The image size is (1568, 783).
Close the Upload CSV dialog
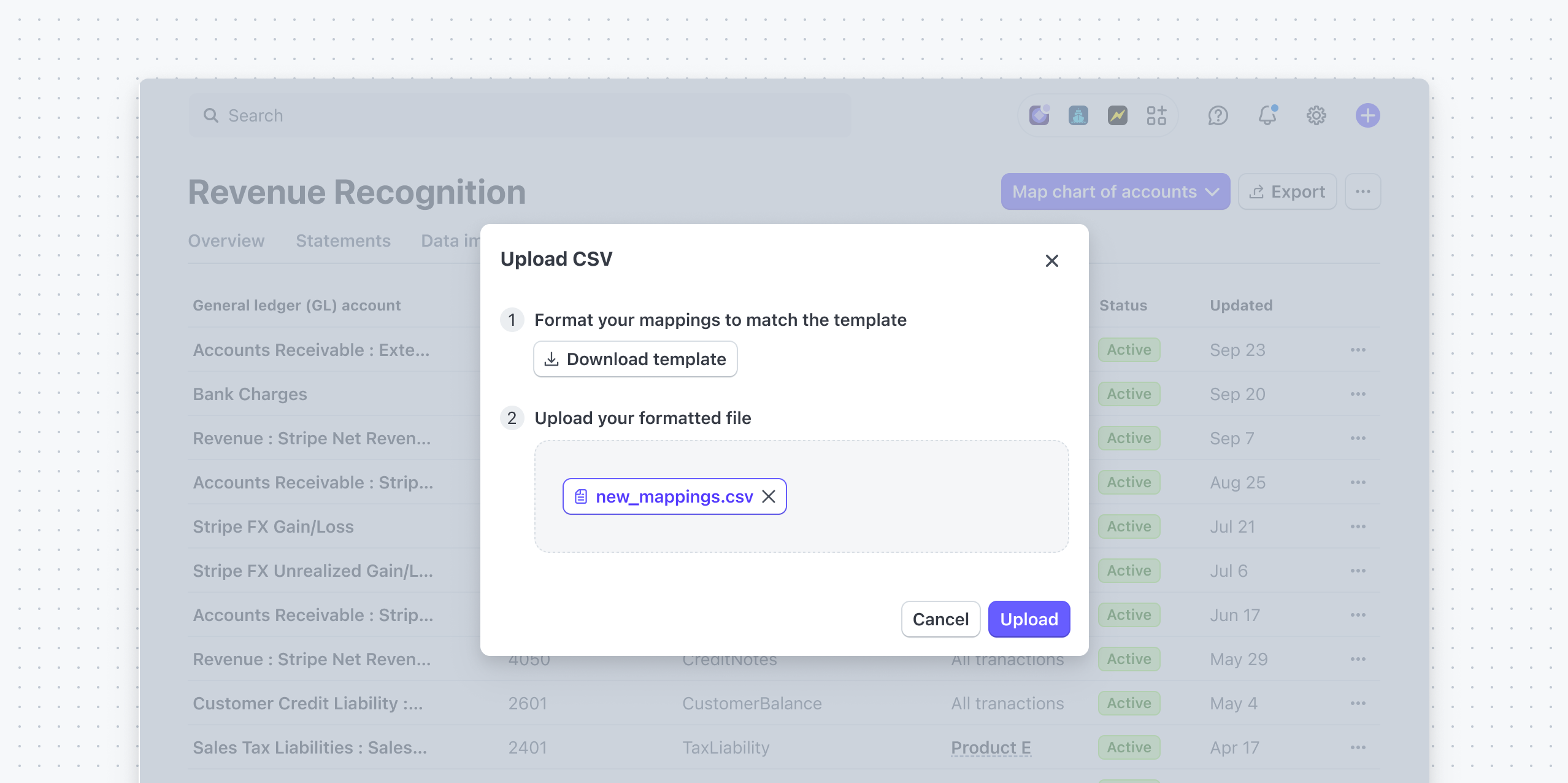pos(1052,261)
